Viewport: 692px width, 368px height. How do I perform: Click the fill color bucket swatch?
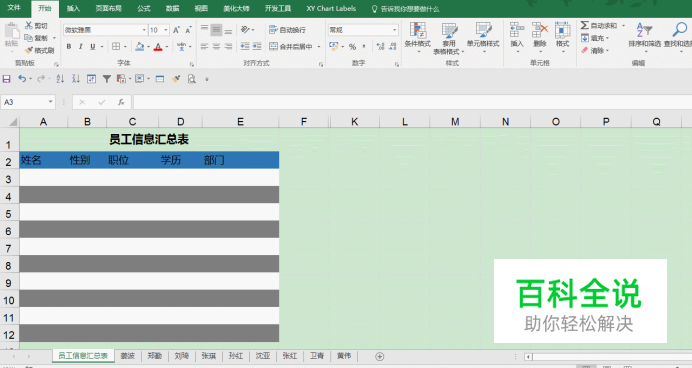click(139, 46)
